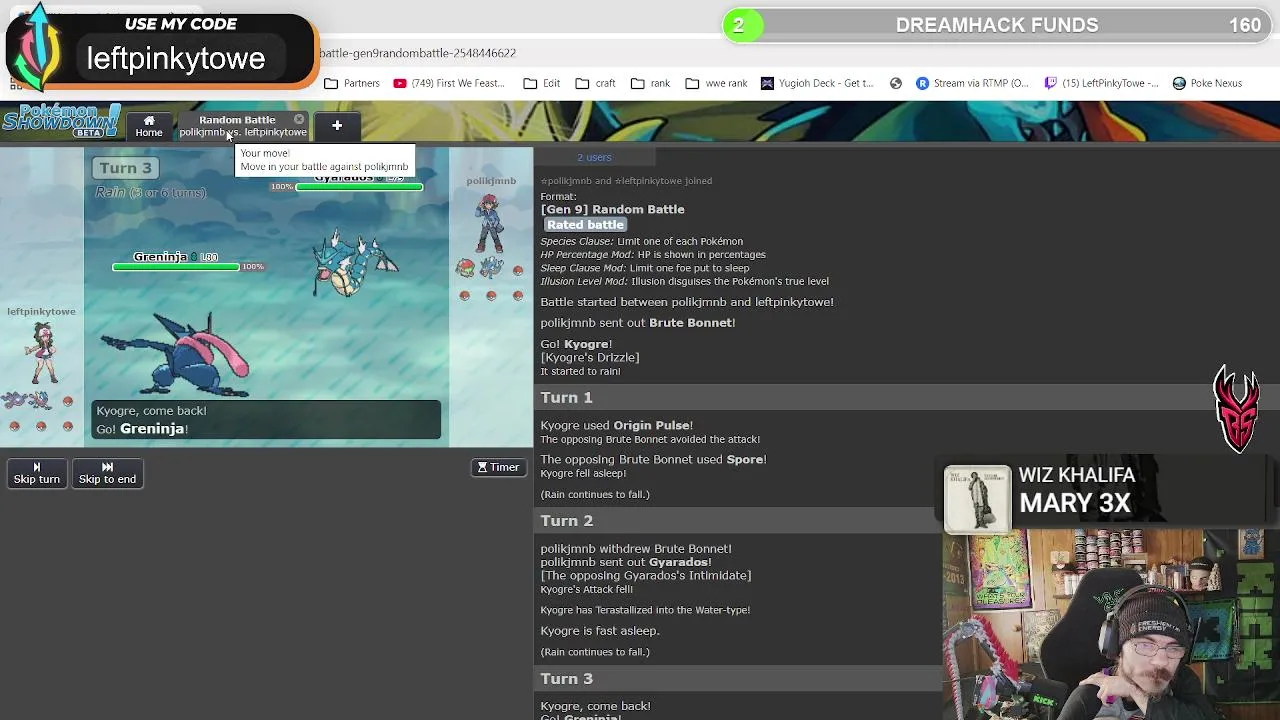Viewport: 1280px width, 720px height.
Task: Click Greninja's HP bar
Action: 176,267
